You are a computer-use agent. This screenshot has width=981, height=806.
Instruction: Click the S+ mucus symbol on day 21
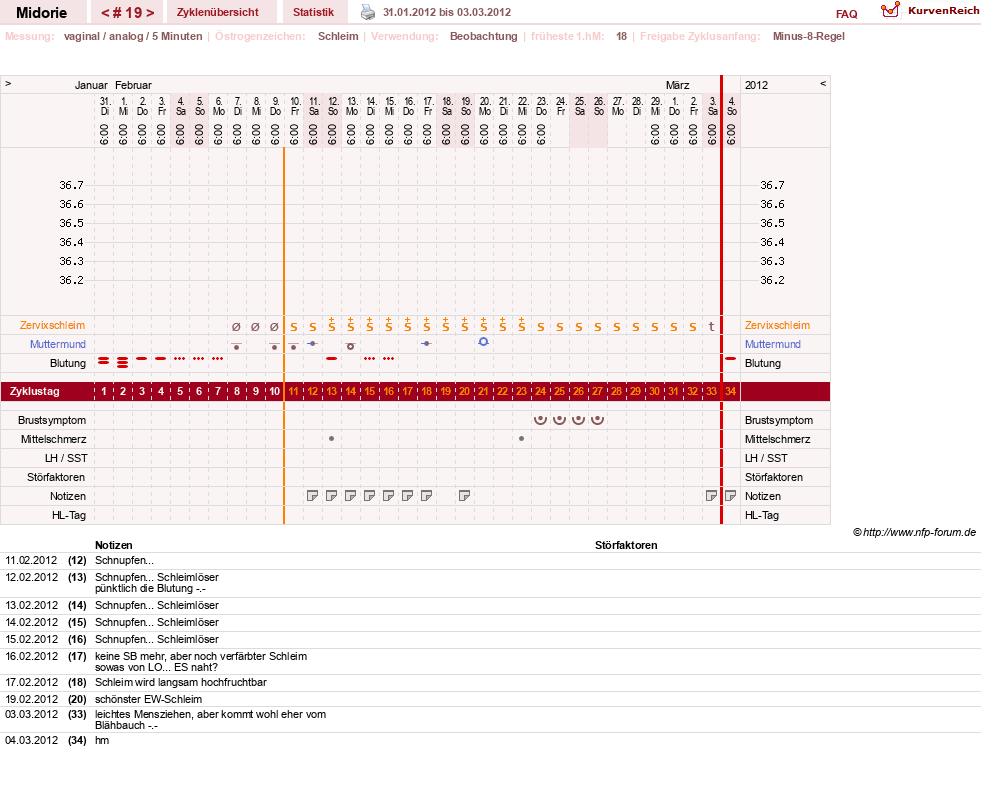[483, 325]
